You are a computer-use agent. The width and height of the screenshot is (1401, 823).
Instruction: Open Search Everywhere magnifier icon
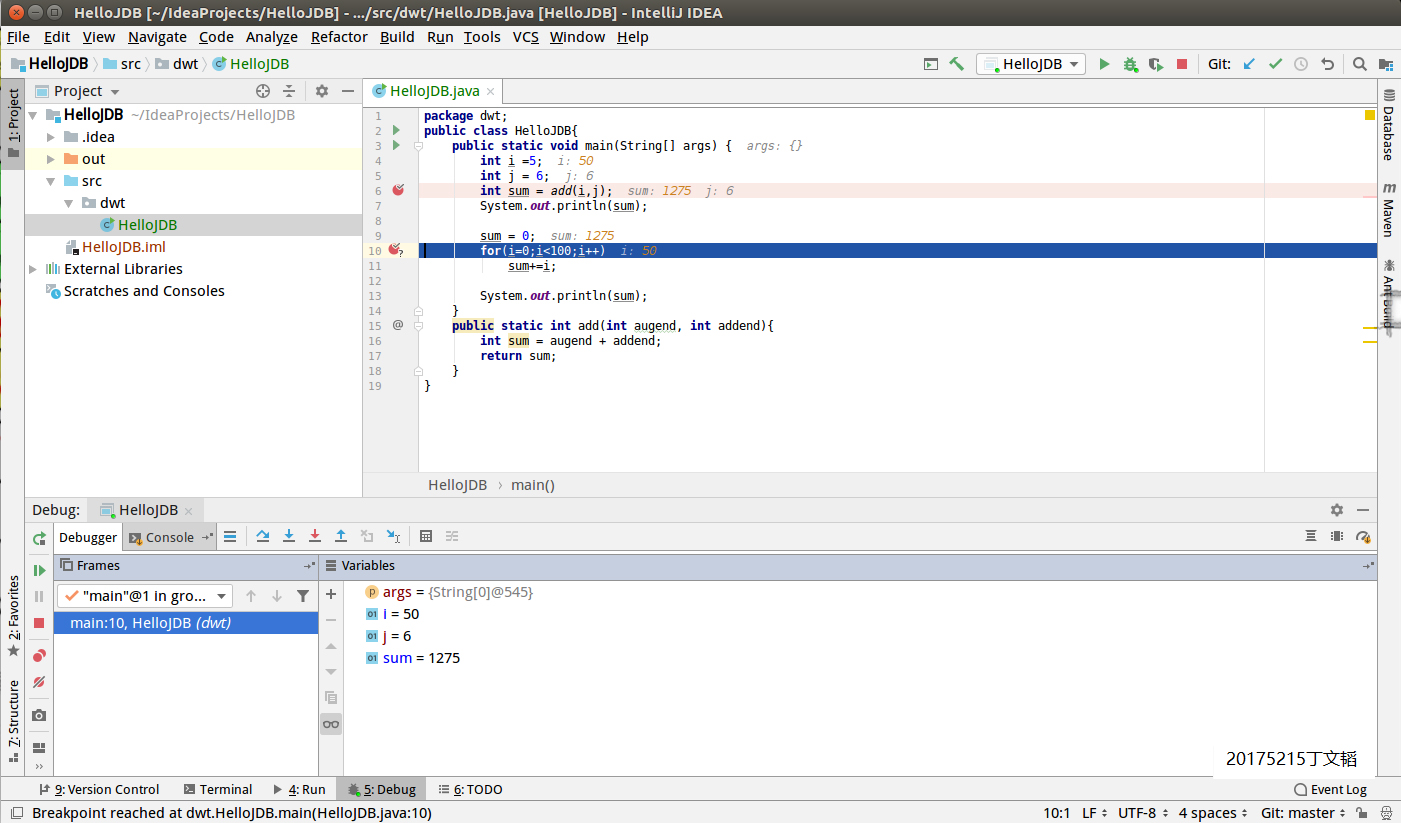1360,64
